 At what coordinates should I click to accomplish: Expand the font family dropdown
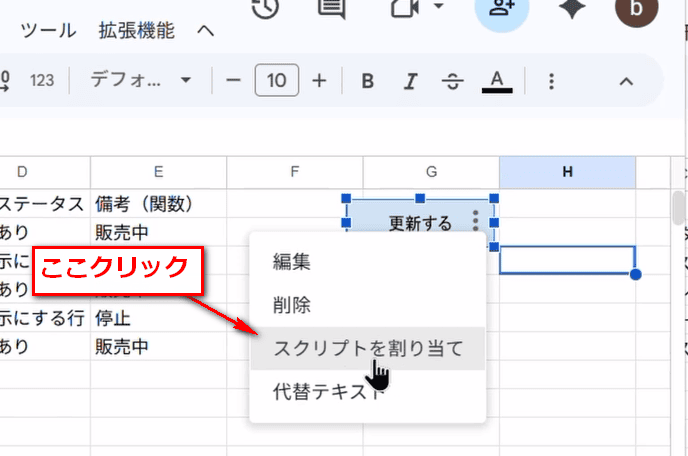click(141, 81)
